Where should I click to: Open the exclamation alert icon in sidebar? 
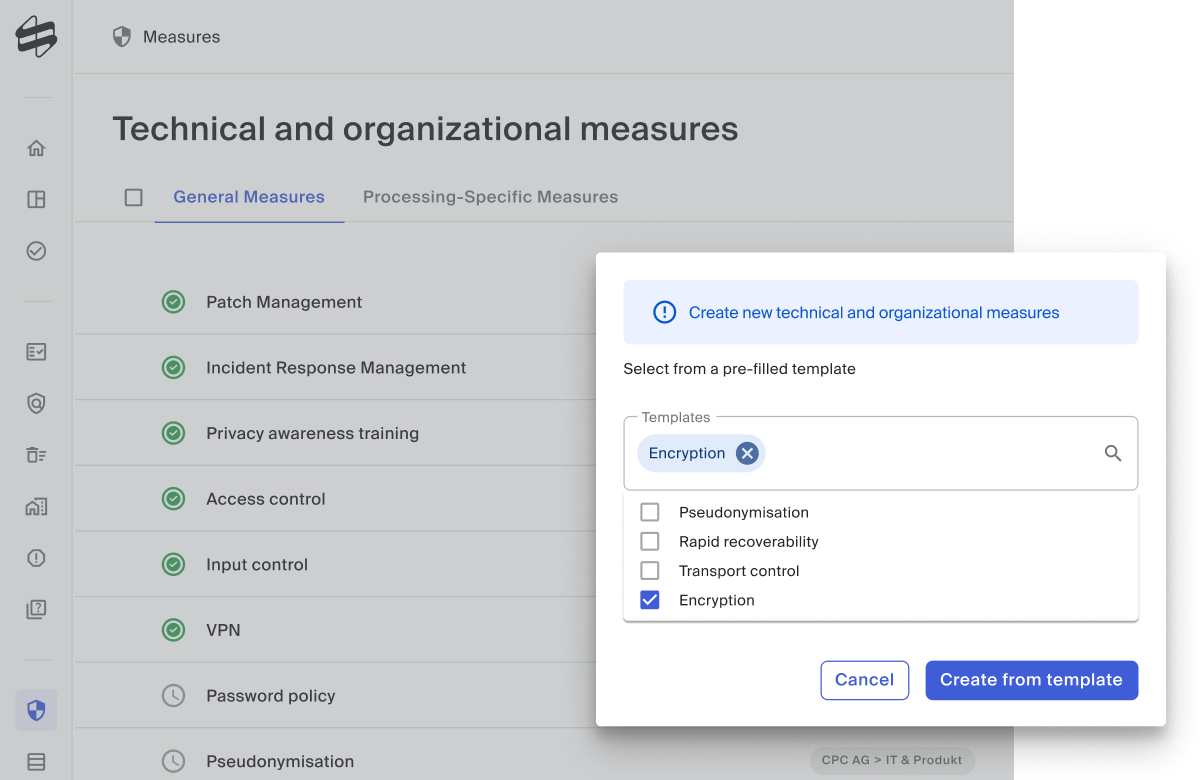coord(36,558)
